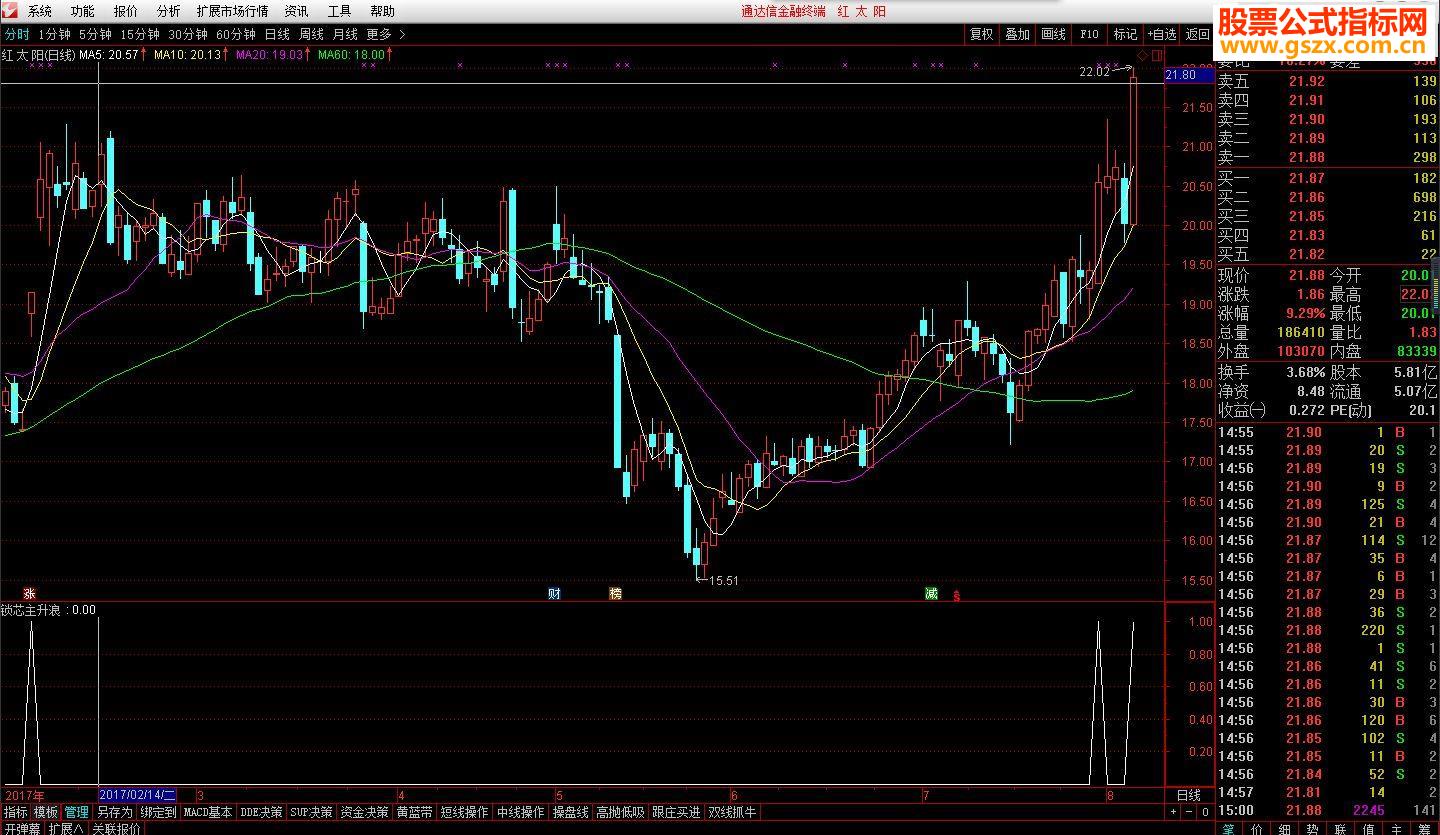Image resolution: width=1440 pixels, height=835 pixels.
Task: Click the blue 财 marker below the chart
Action: (554, 594)
